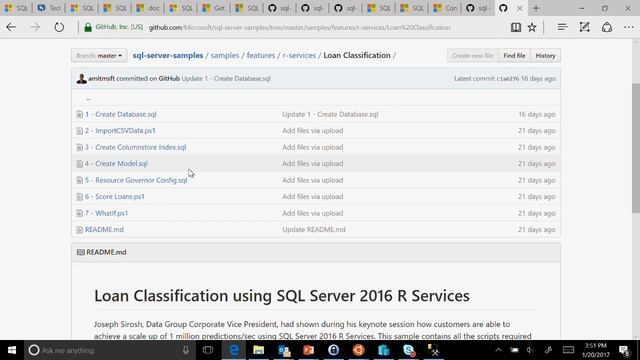Open the Branch: master dropdown
The width and height of the screenshot is (640, 360).
(99, 56)
